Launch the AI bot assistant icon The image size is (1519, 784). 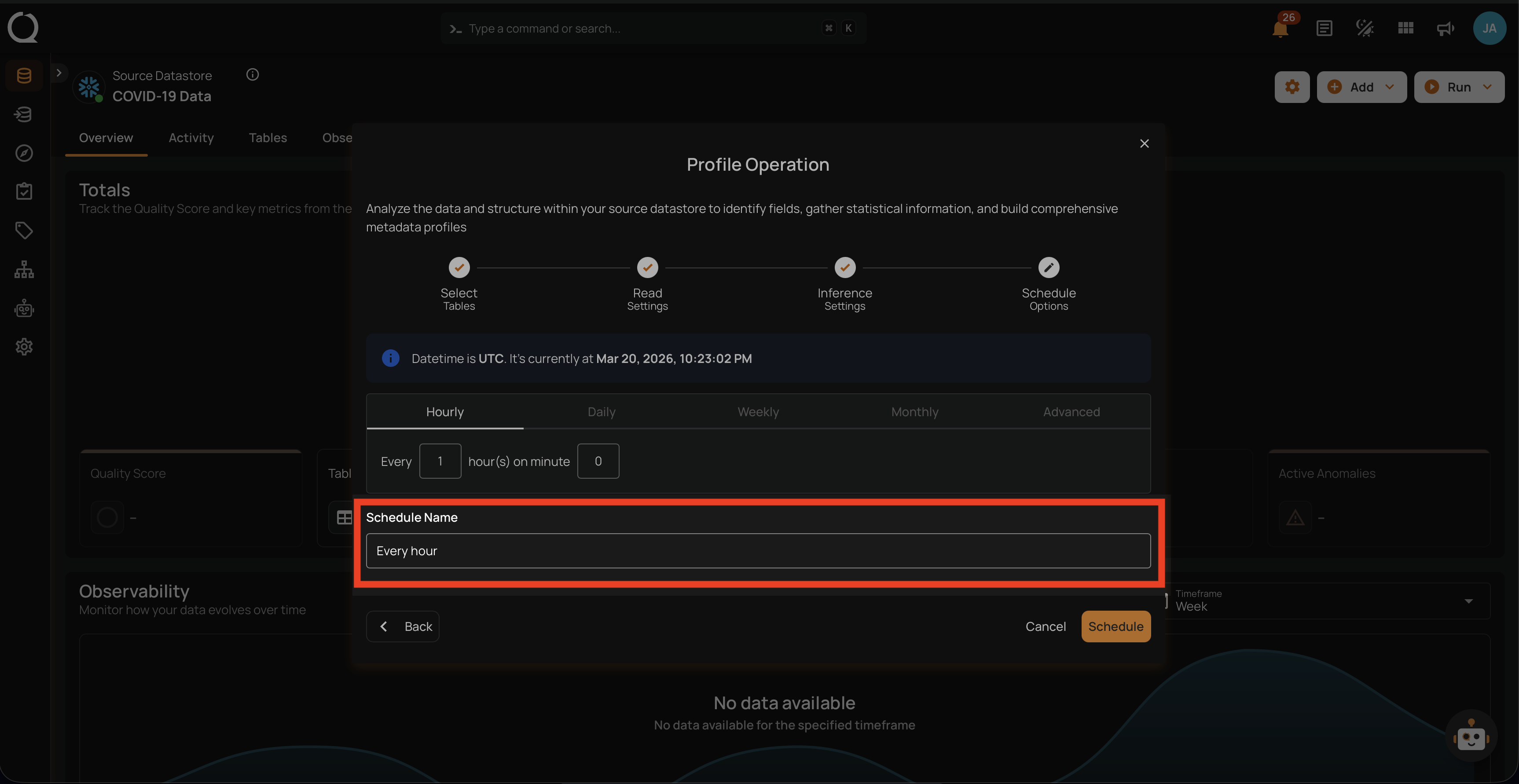pos(24,308)
